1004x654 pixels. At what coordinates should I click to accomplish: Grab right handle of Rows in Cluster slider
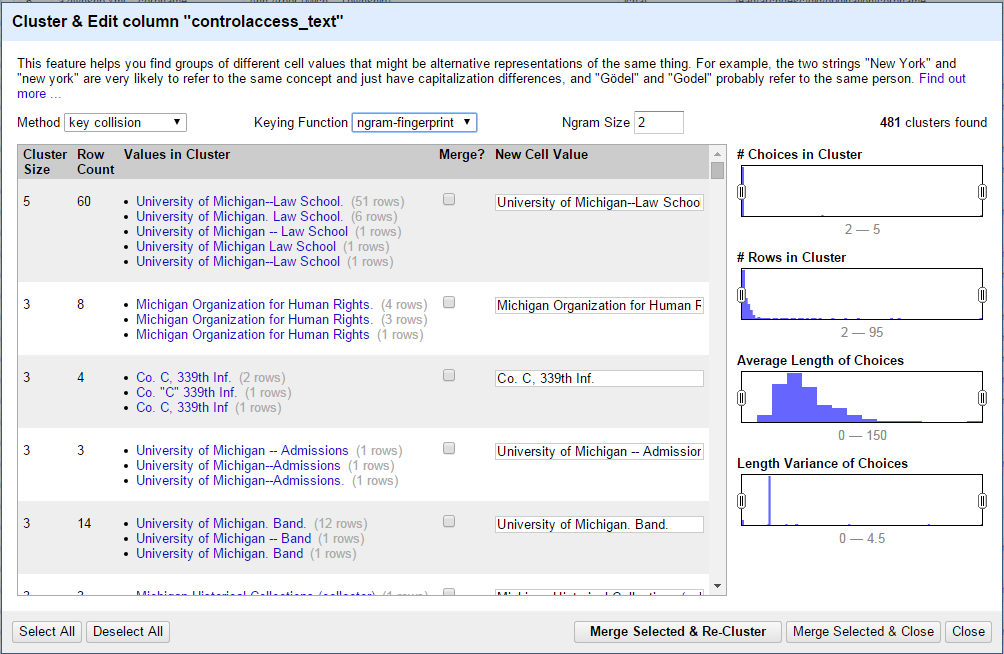click(x=982, y=295)
